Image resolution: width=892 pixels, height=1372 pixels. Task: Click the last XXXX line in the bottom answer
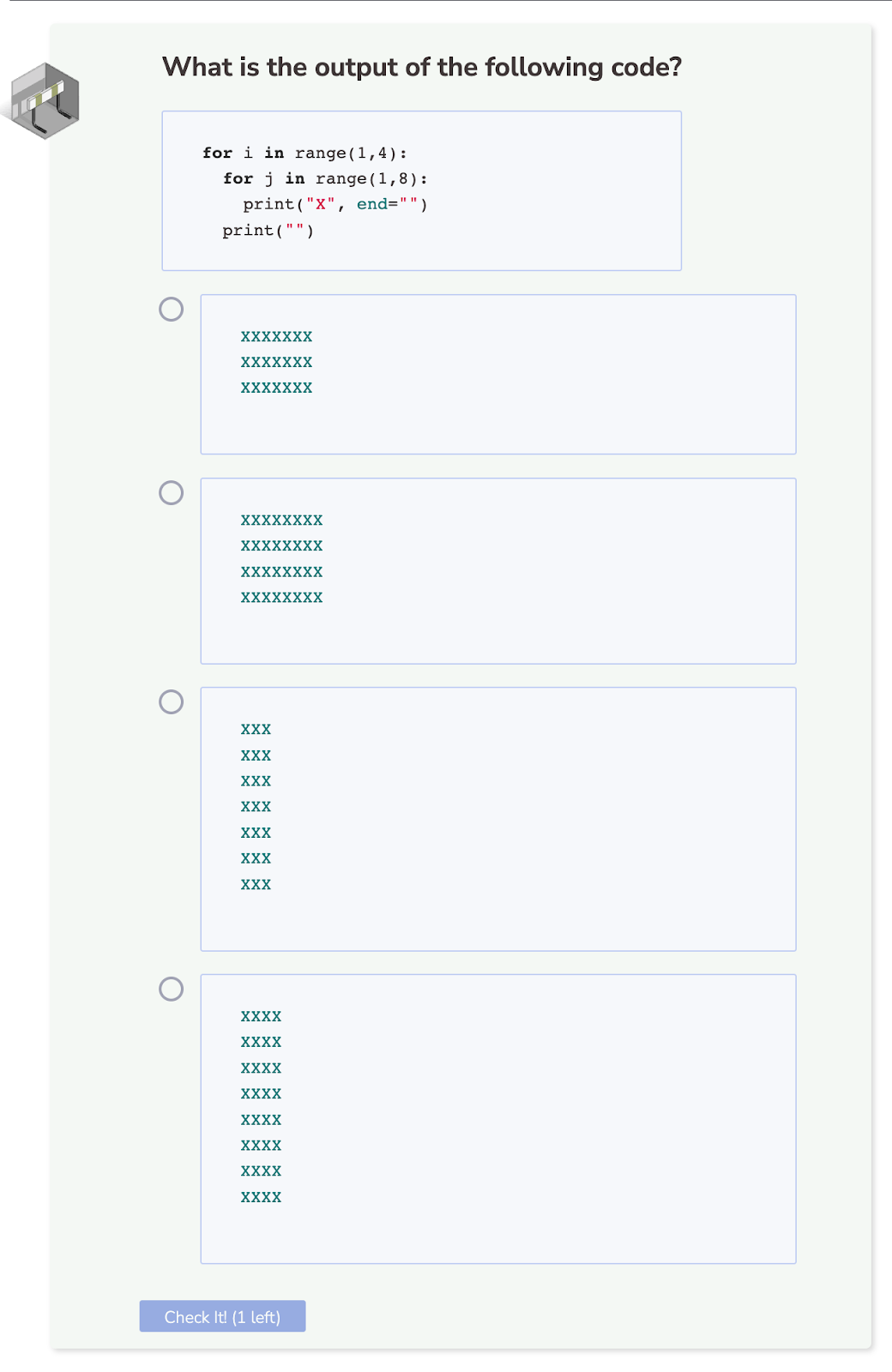261,1197
